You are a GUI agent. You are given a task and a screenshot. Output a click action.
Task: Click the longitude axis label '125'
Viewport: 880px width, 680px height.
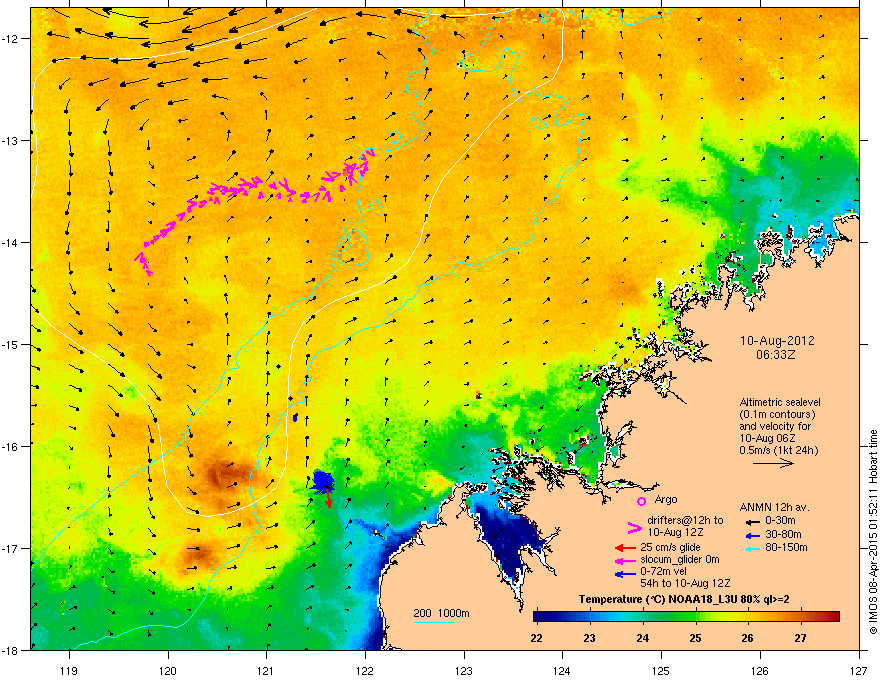coord(661,670)
